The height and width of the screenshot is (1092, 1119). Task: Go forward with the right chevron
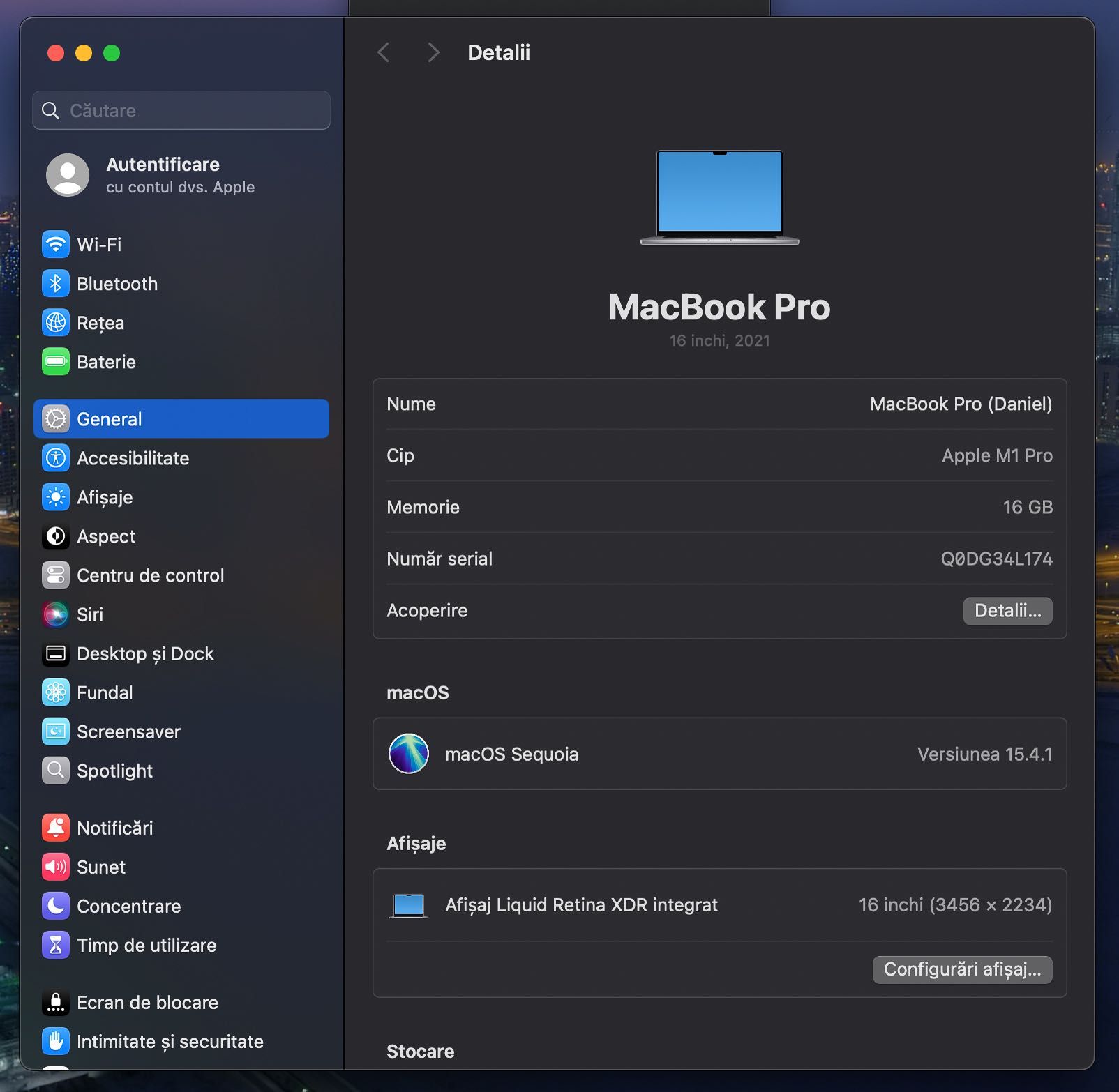click(433, 52)
